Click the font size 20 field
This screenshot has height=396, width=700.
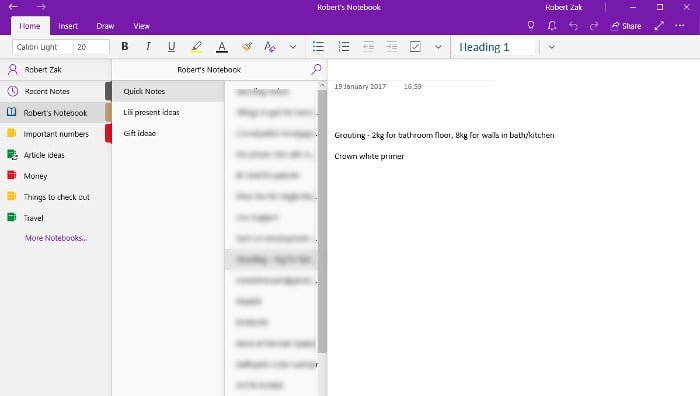(x=92, y=47)
